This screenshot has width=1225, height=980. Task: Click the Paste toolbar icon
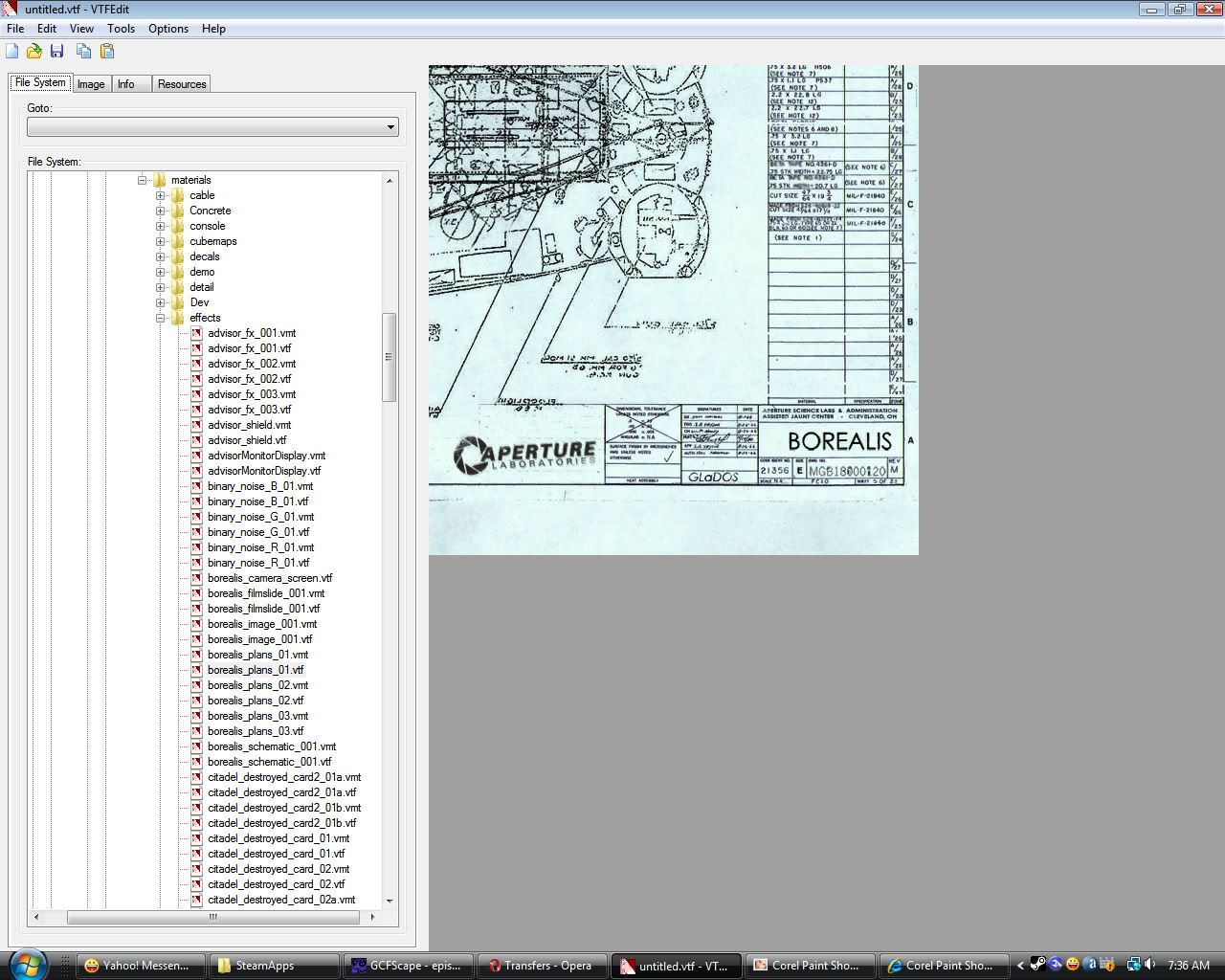(107, 51)
